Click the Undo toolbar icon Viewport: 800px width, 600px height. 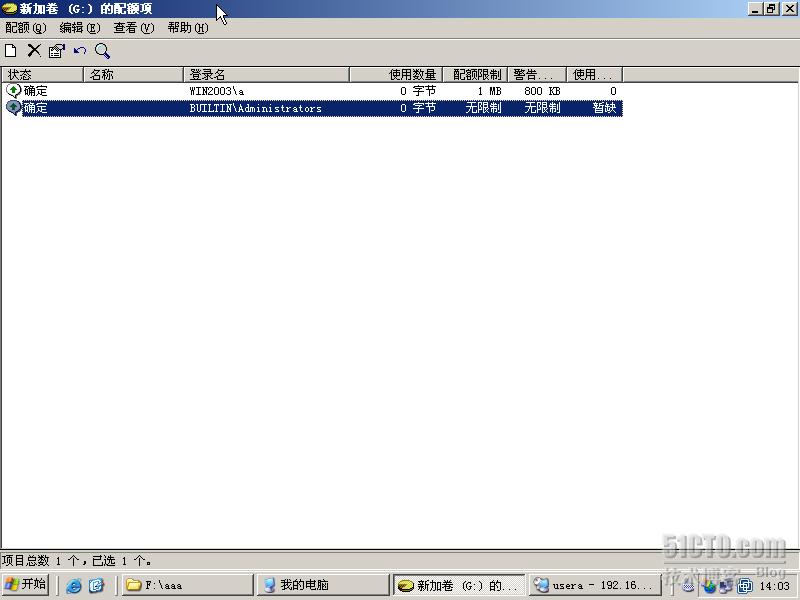pos(80,51)
